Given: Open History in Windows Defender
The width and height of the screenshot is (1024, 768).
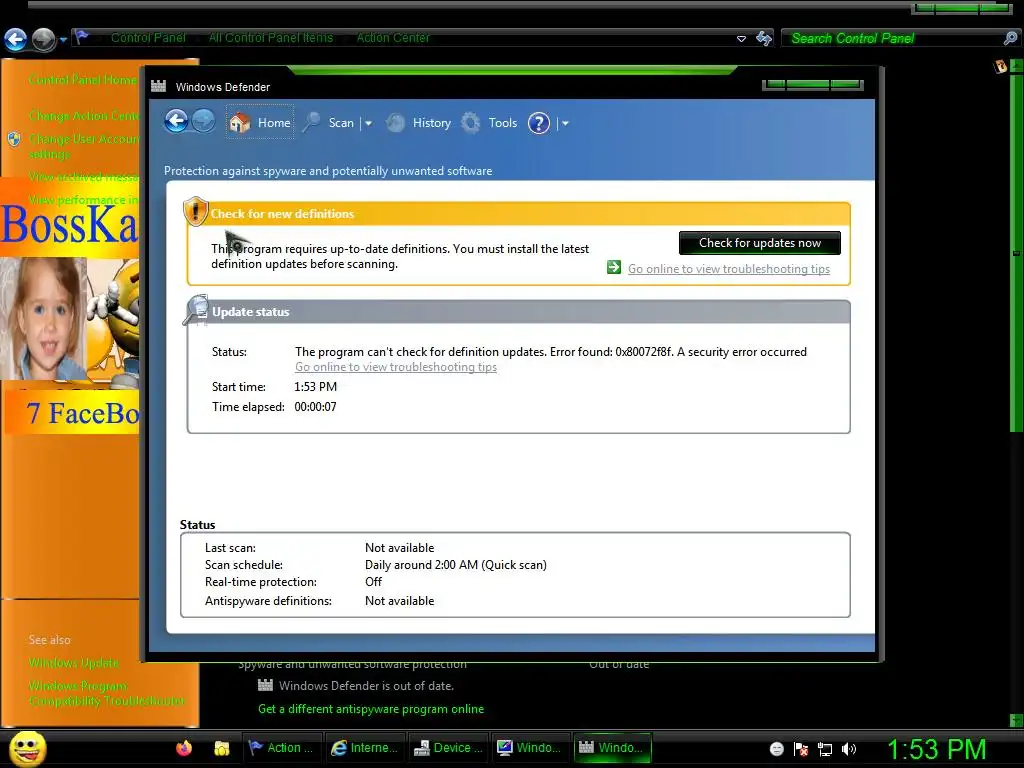Looking at the screenshot, I should point(419,123).
